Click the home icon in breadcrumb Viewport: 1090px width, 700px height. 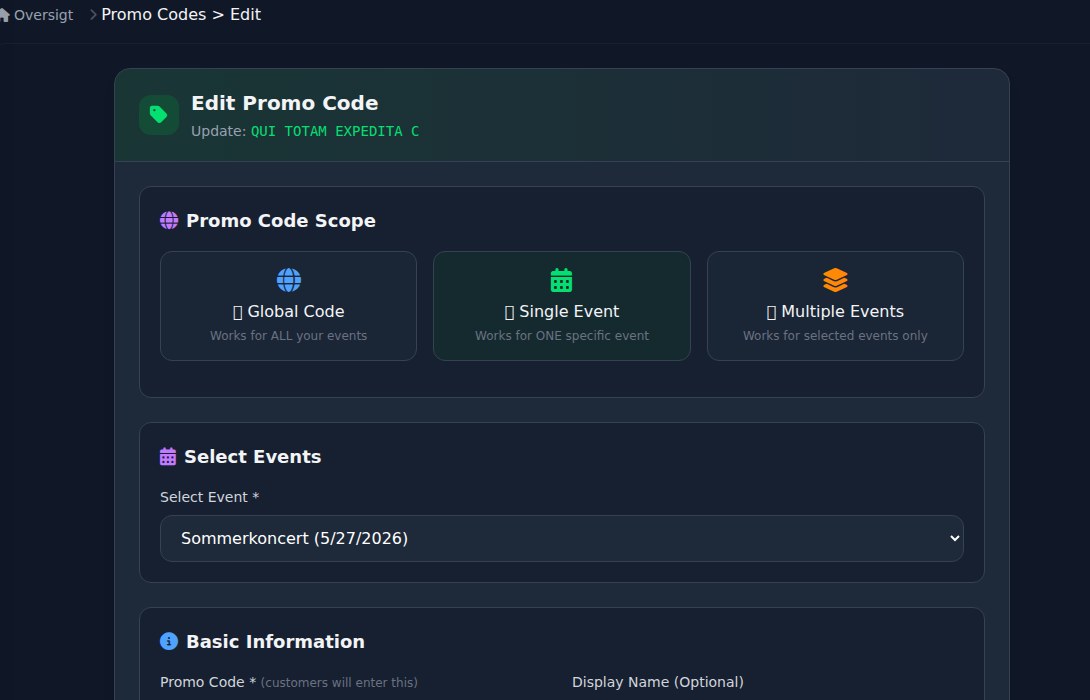click(x=4, y=15)
